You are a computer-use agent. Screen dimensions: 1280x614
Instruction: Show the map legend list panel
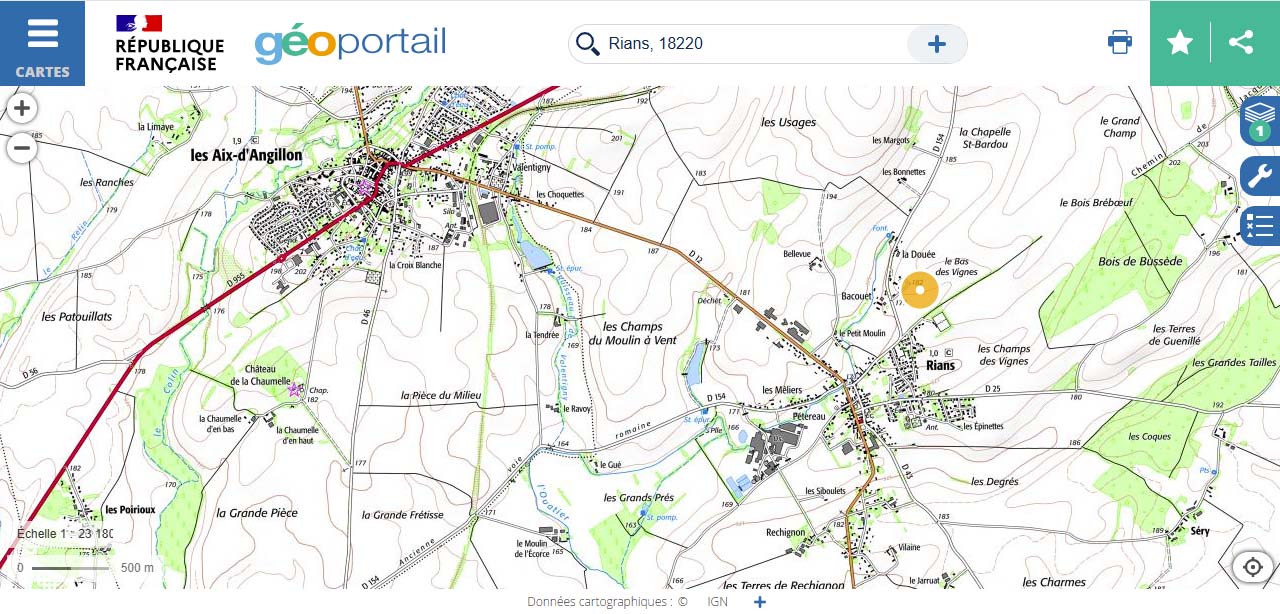(1260, 225)
